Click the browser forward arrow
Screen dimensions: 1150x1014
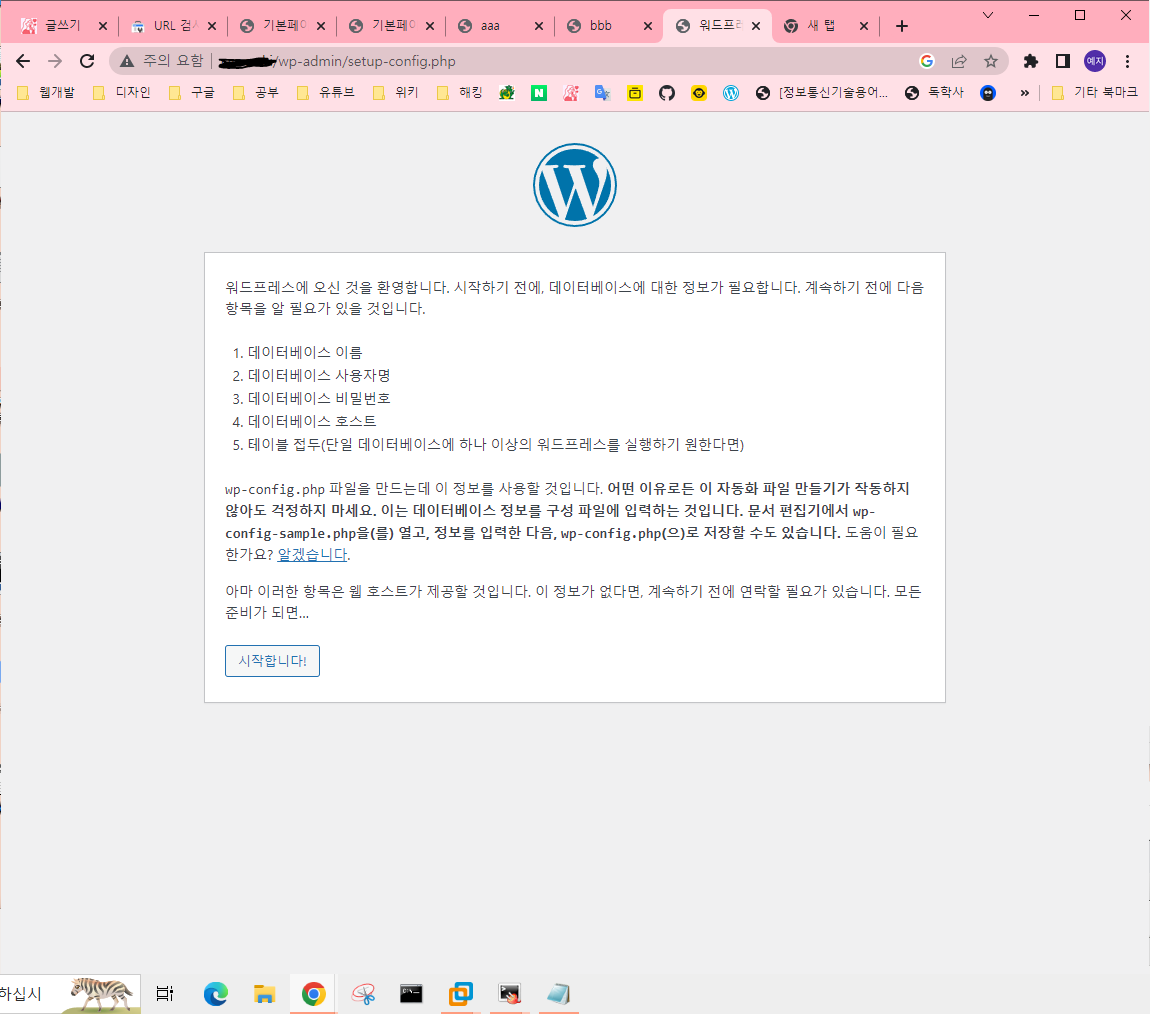click(55, 61)
